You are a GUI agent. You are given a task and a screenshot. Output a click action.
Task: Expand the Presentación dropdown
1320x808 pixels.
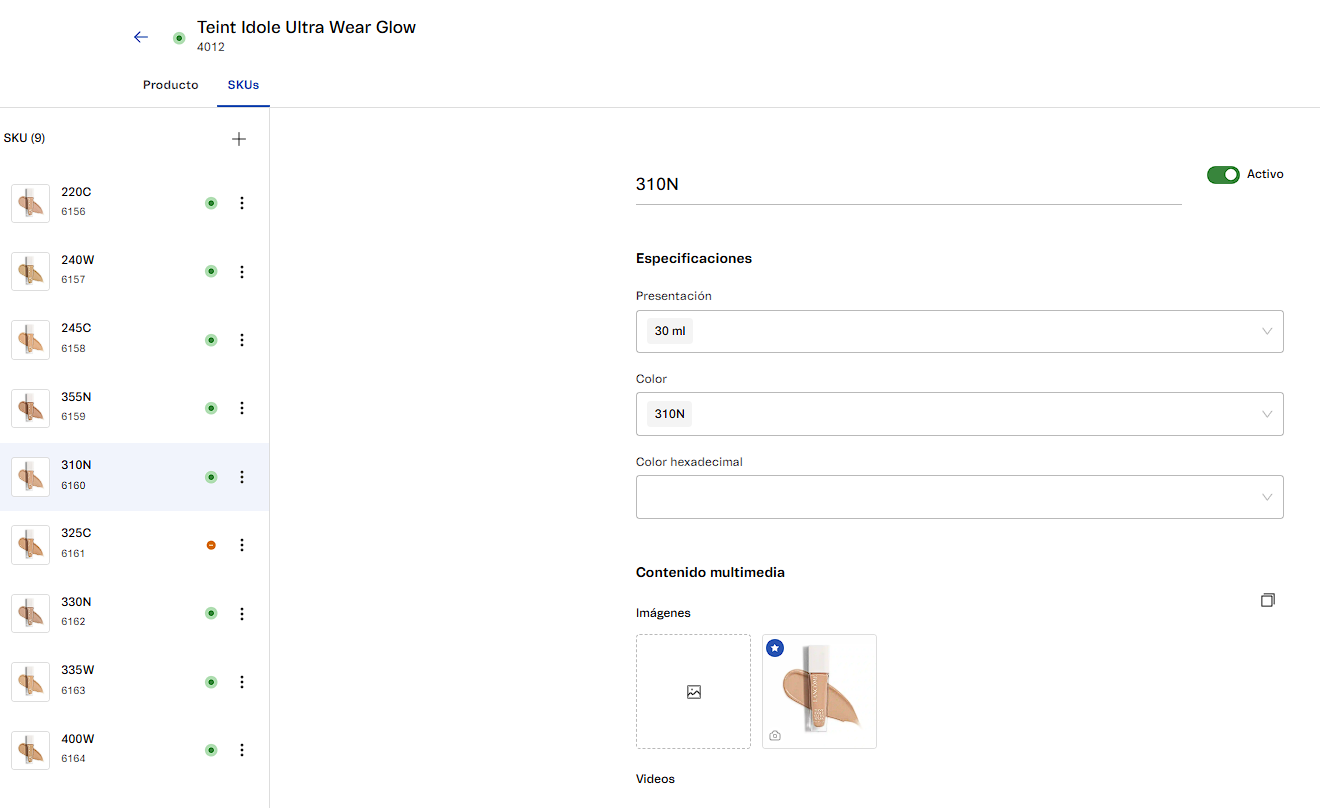(x=959, y=331)
